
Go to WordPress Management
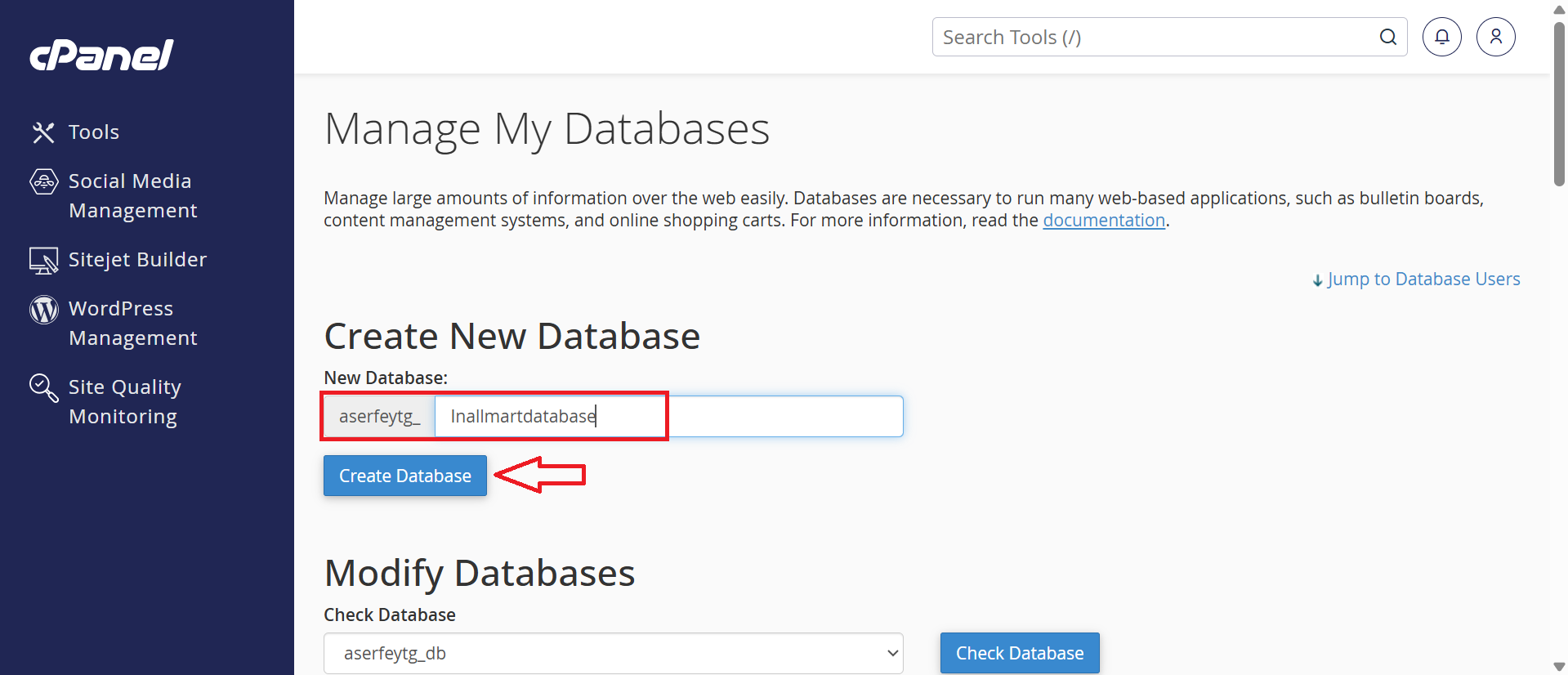click(133, 324)
